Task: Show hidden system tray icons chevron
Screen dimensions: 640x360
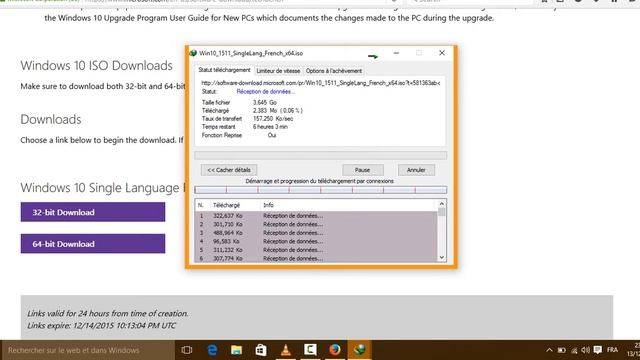Action: coord(549,350)
